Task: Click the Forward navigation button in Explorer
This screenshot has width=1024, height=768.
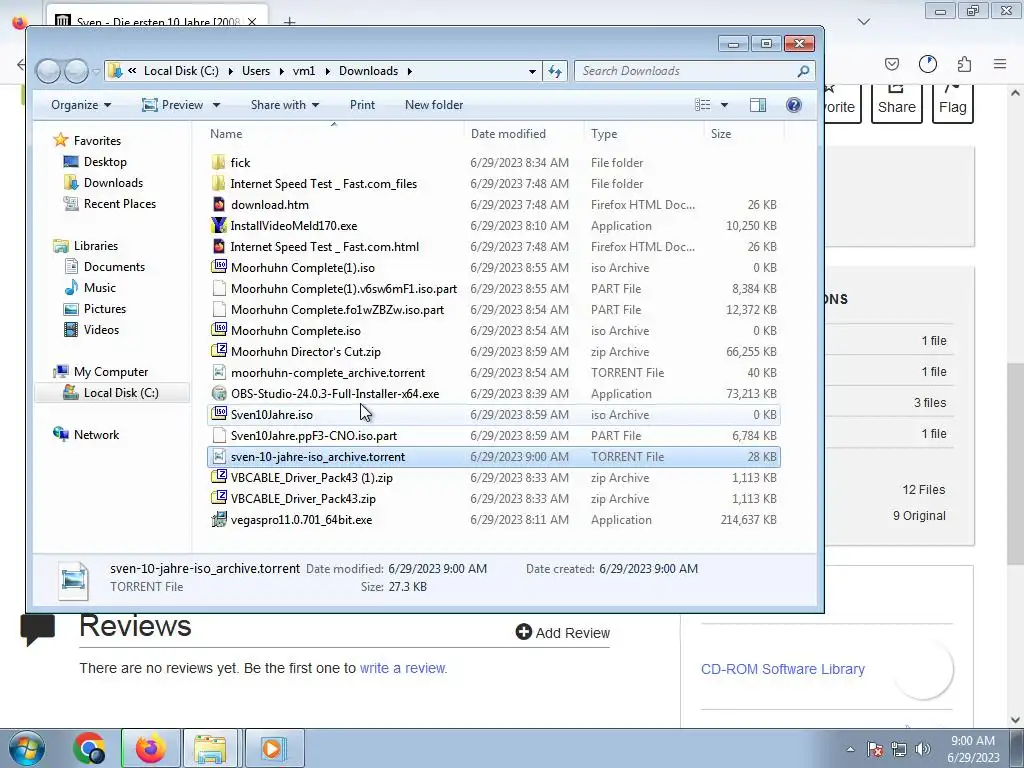Action: tap(76, 71)
